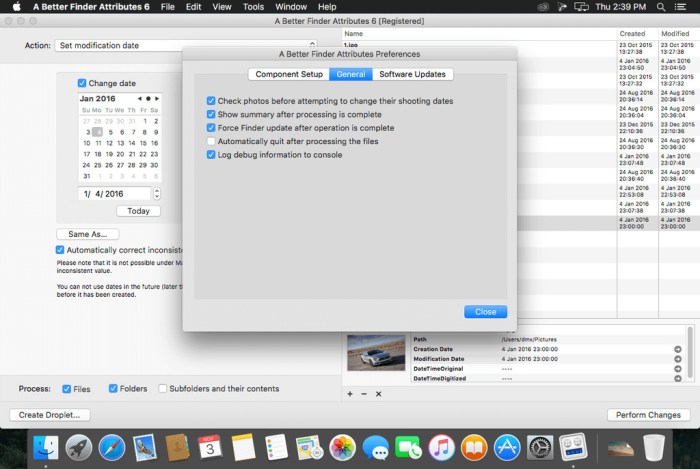Click the car image thumbnail preview
This screenshot has height=469, width=700.
[x=376, y=353]
